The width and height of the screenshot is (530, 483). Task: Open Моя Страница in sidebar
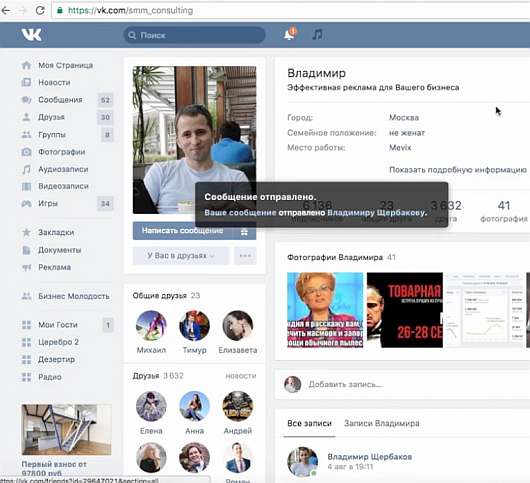(66, 65)
